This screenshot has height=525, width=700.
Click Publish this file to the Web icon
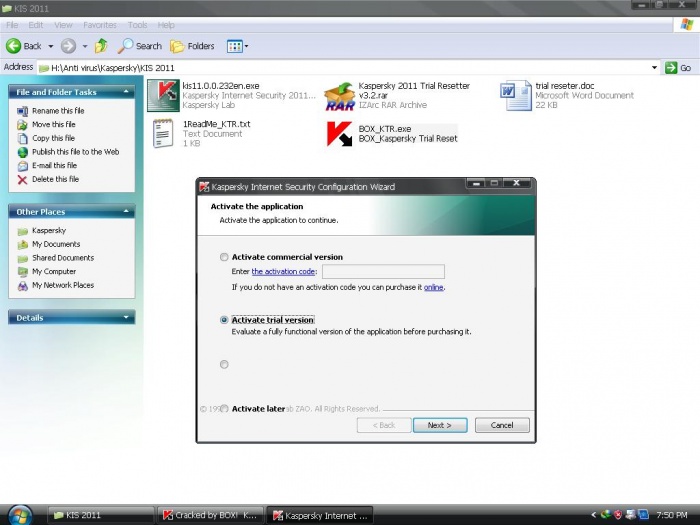pyautogui.click(x=22, y=152)
